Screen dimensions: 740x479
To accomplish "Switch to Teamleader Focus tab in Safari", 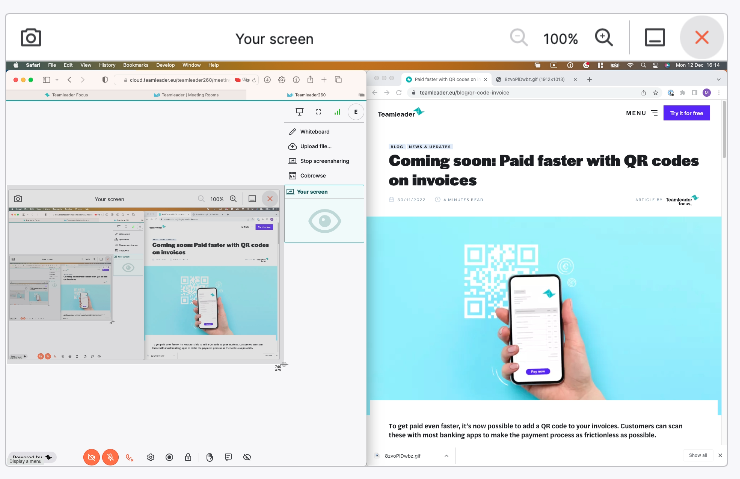I will point(66,95).
